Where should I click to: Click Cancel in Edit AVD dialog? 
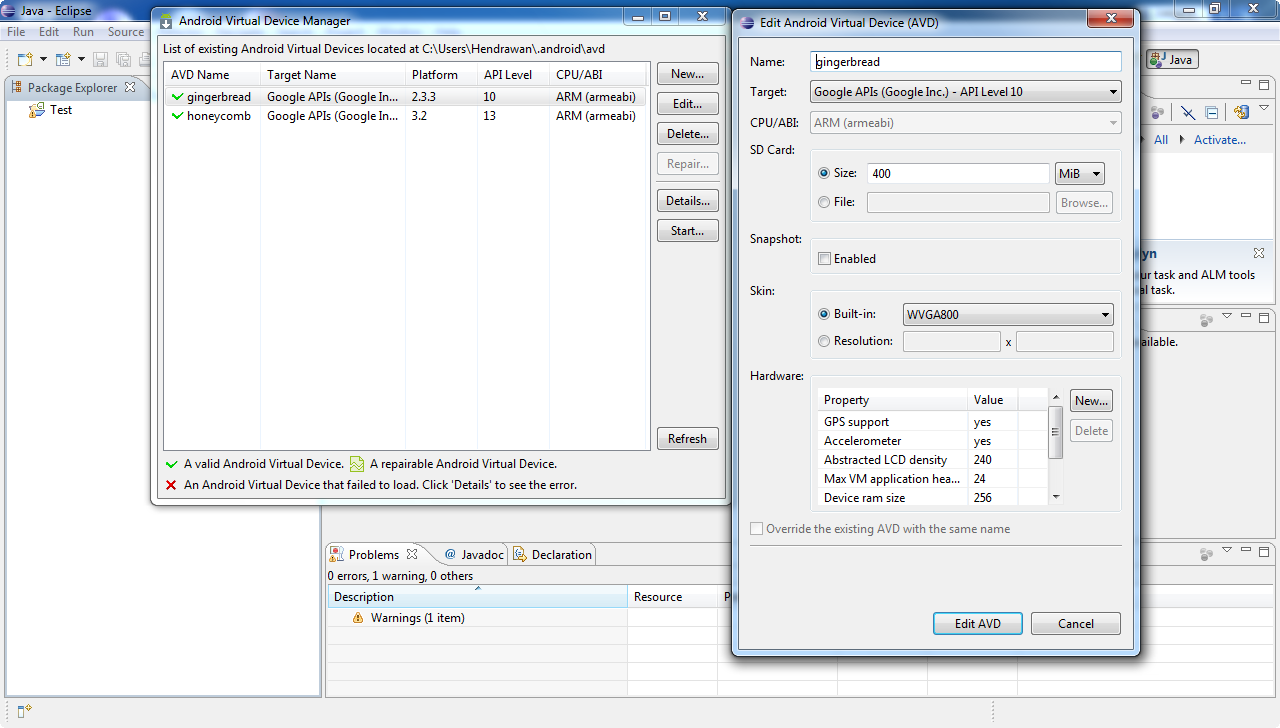(1076, 624)
